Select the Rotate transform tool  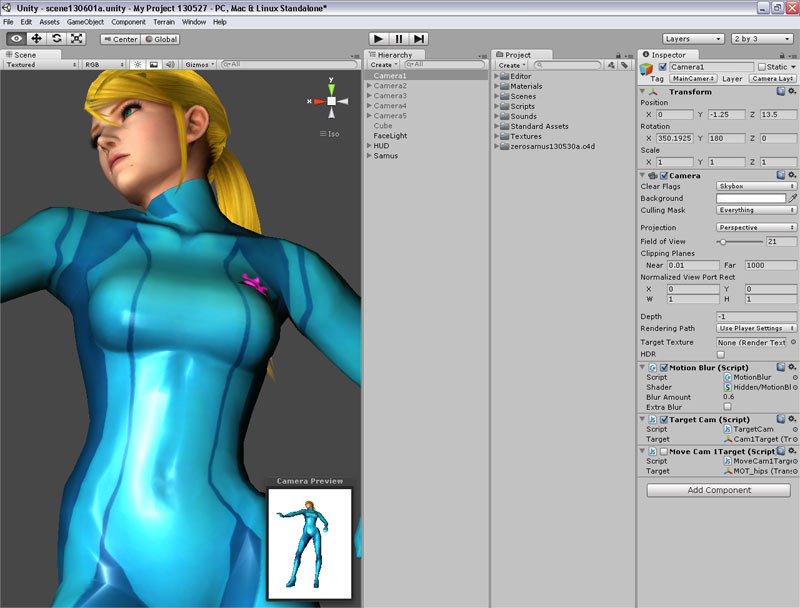[57, 39]
